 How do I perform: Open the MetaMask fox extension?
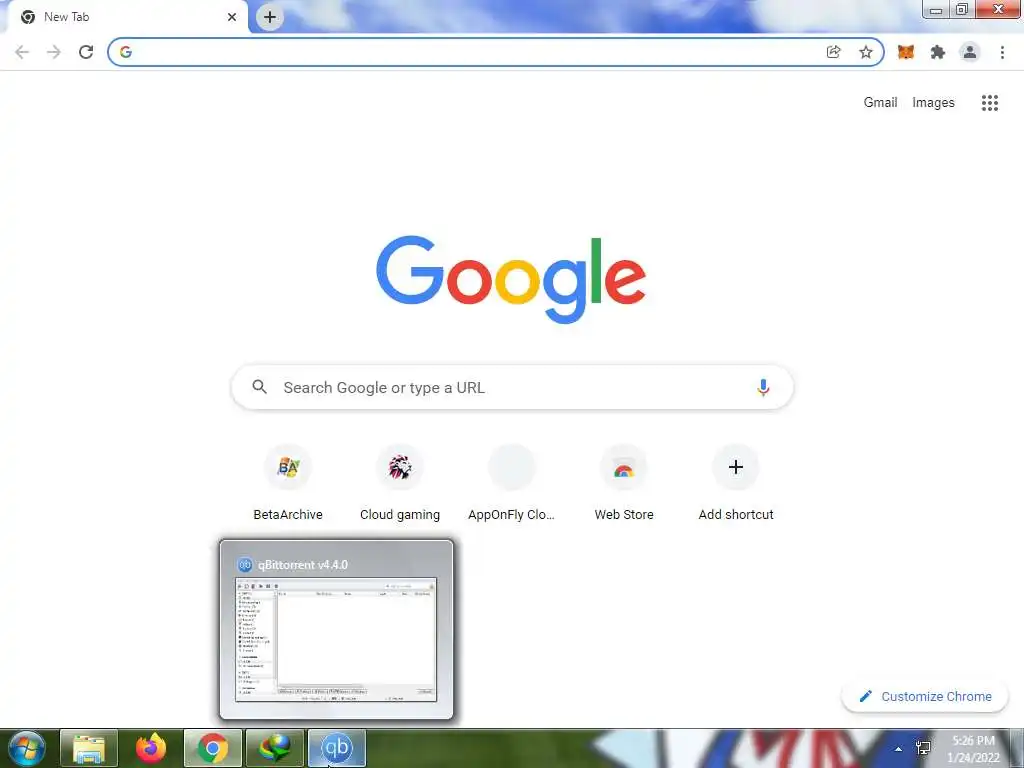click(x=906, y=52)
